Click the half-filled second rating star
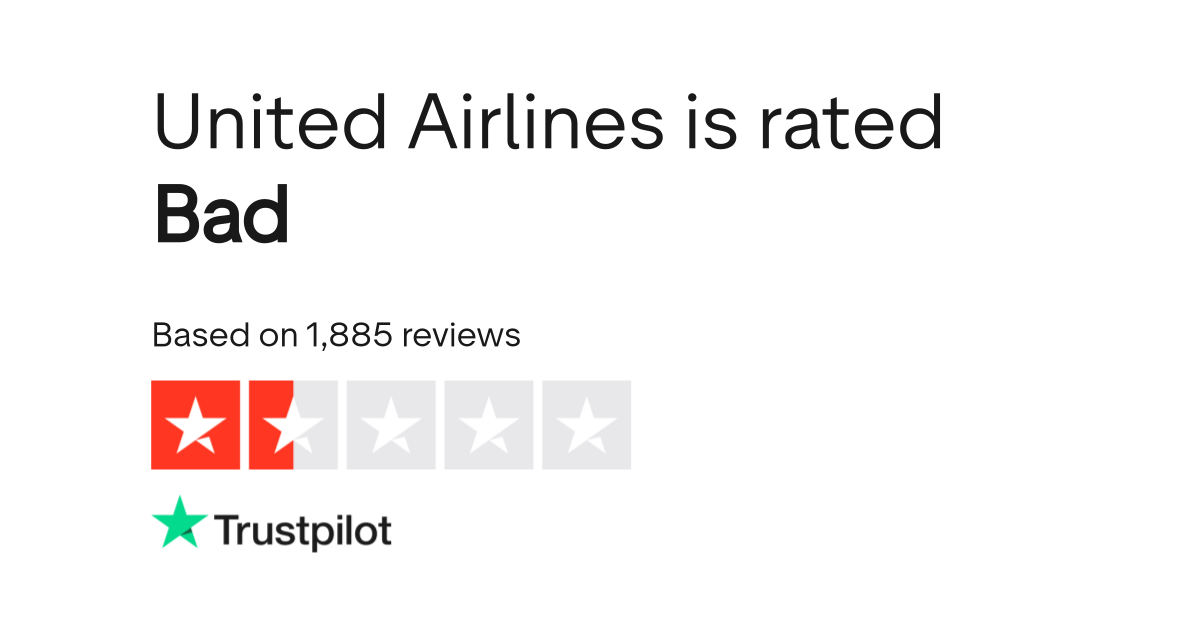This screenshot has width=1200, height=627. 293,424
